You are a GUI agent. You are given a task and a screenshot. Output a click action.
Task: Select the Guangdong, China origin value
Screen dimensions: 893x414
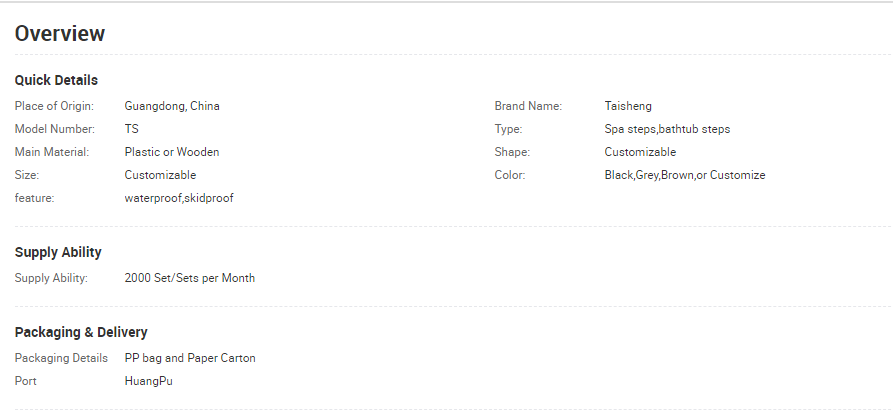point(172,106)
